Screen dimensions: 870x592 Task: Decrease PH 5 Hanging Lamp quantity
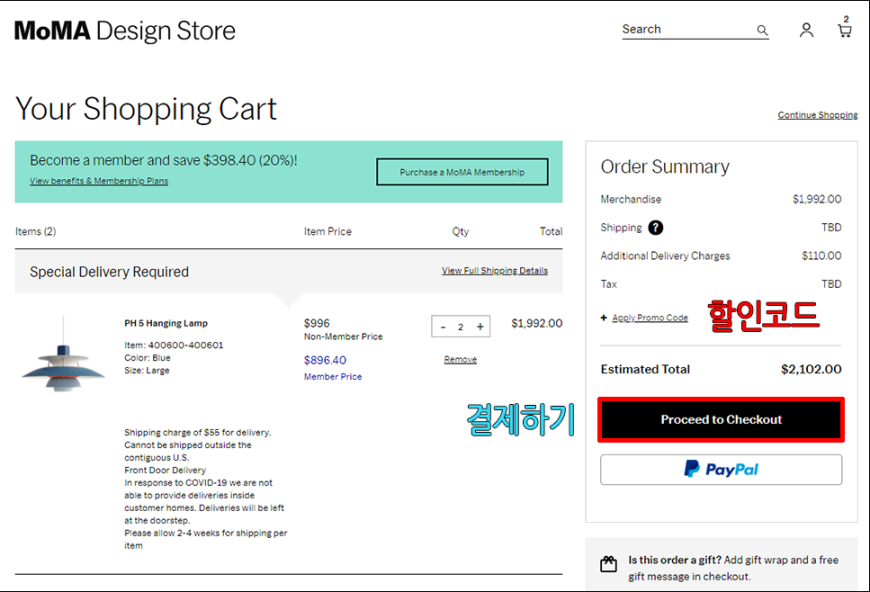coord(443,327)
